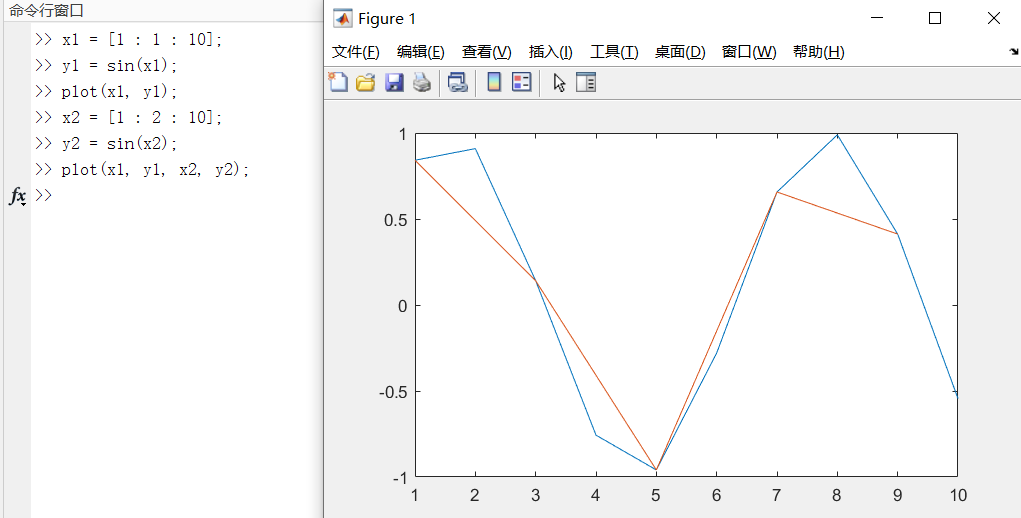The height and width of the screenshot is (518, 1021).
Task: Click the fx function browser icon
Action: [18, 195]
